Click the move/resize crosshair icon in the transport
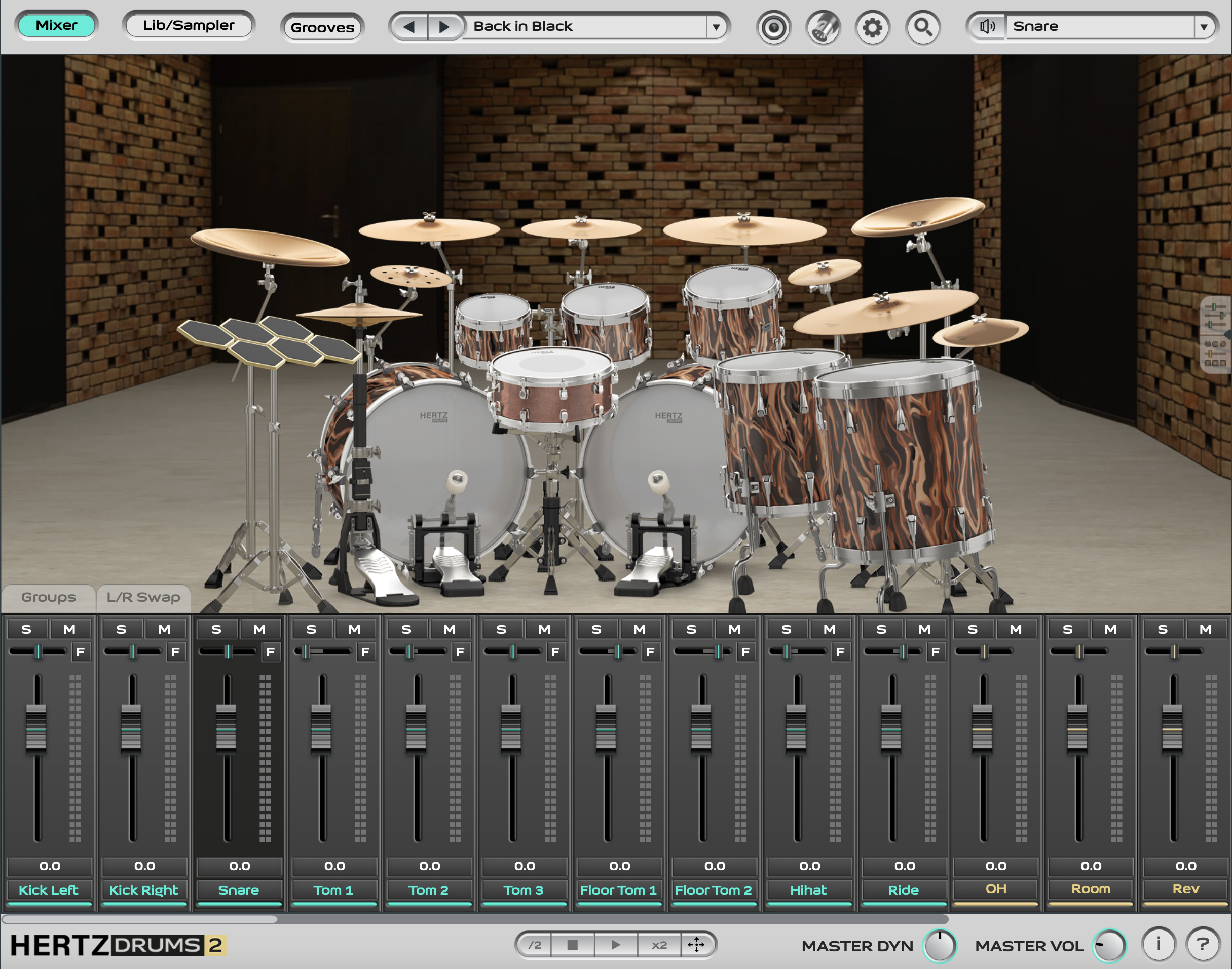1232x969 pixels. [x=697, y=945]
